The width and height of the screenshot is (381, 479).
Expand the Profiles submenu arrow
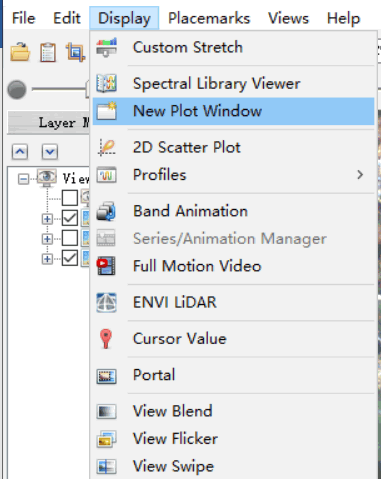360,175
